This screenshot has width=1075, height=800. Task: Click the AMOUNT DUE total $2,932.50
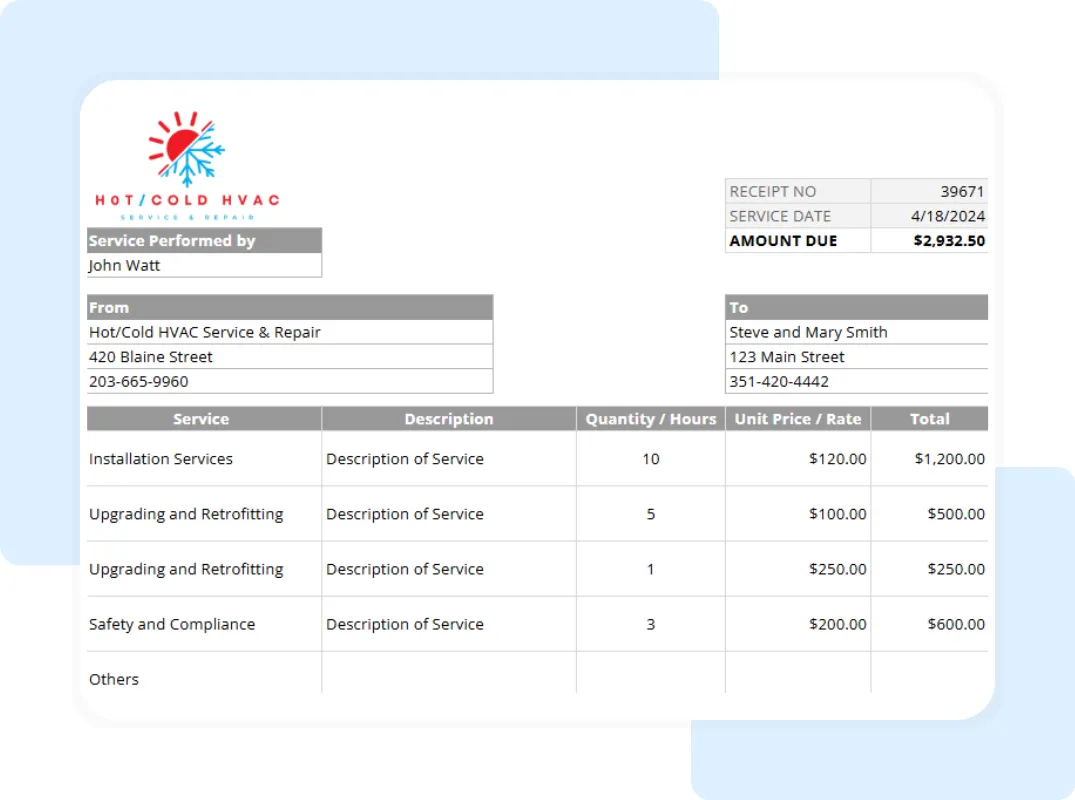949,240
